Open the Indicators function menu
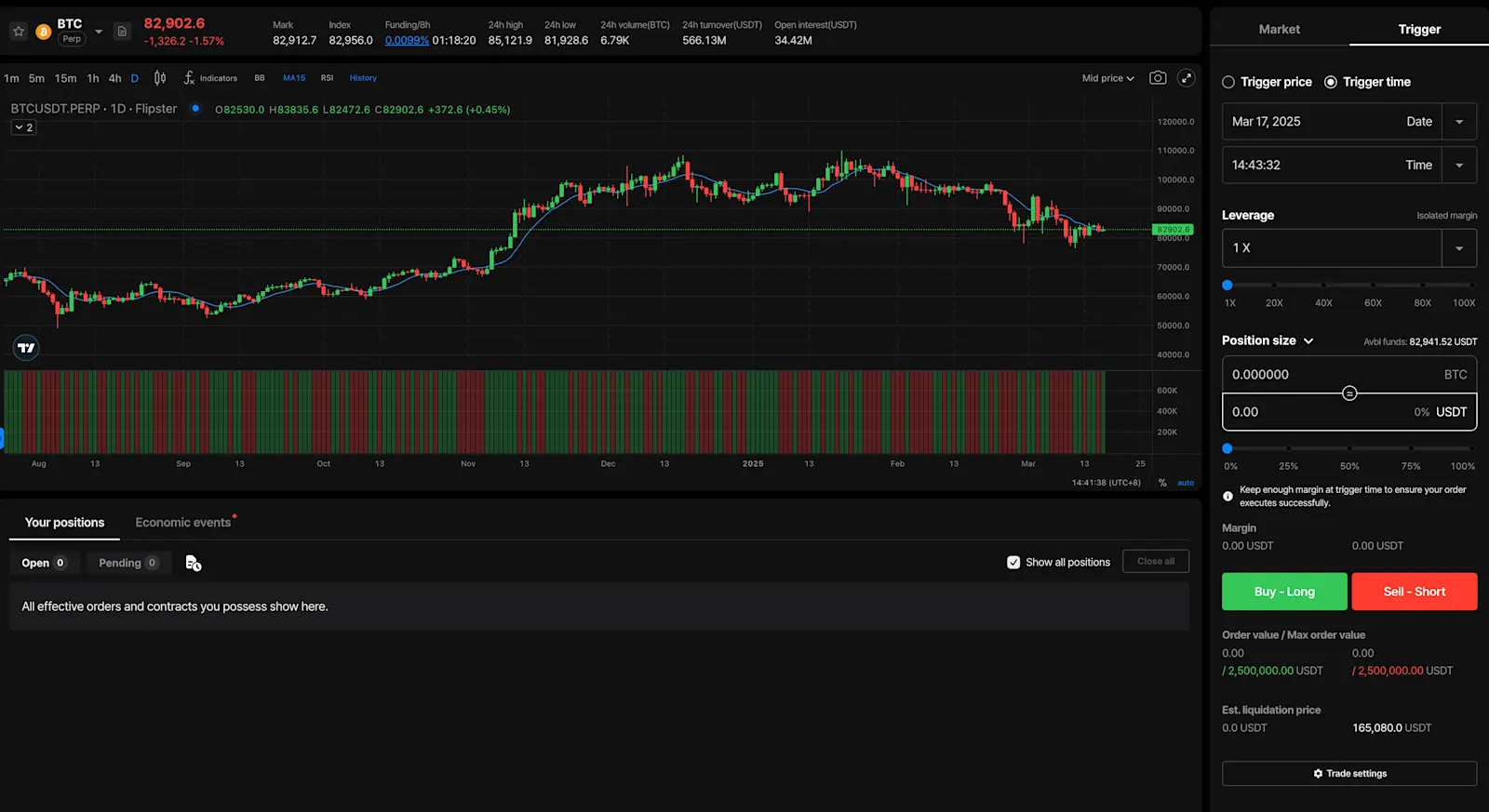This screenshot has height=812, width=1489. (x=210, y=78)
